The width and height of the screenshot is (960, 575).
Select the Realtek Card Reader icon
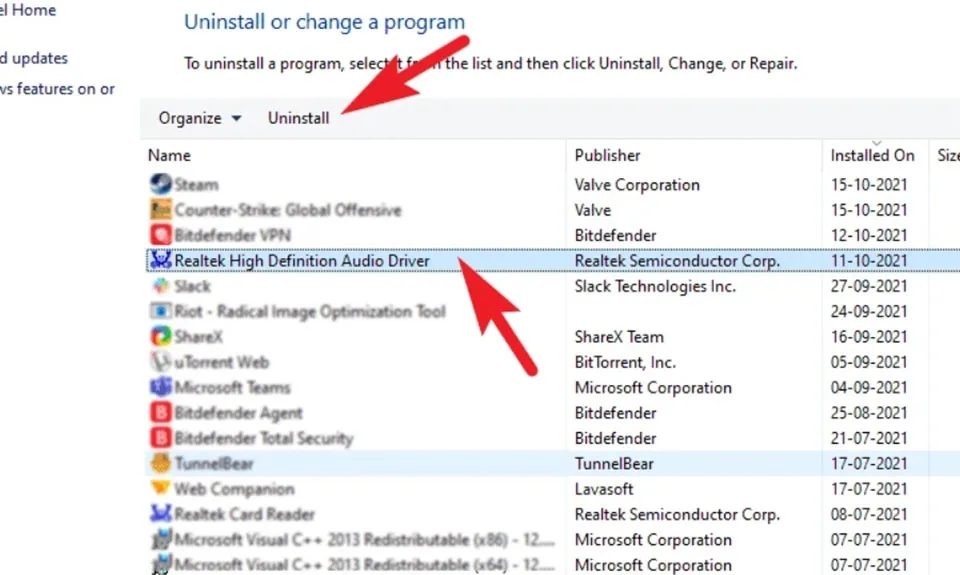(x=160, y=515)
